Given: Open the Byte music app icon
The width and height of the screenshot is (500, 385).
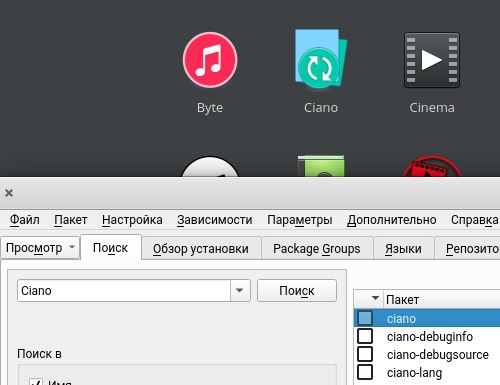Looking at the screenshot, I should 210,60.
